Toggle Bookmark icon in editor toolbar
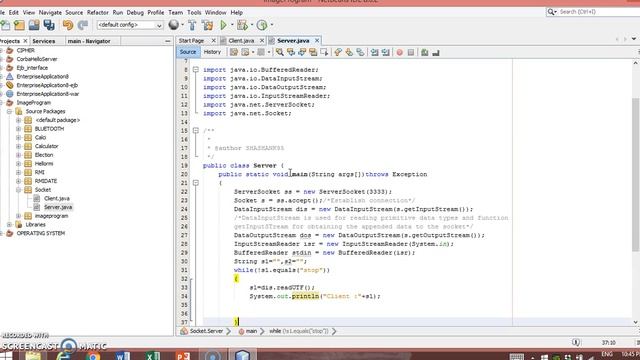The width and height of the screenshot is (640, 360). point(360,52)
